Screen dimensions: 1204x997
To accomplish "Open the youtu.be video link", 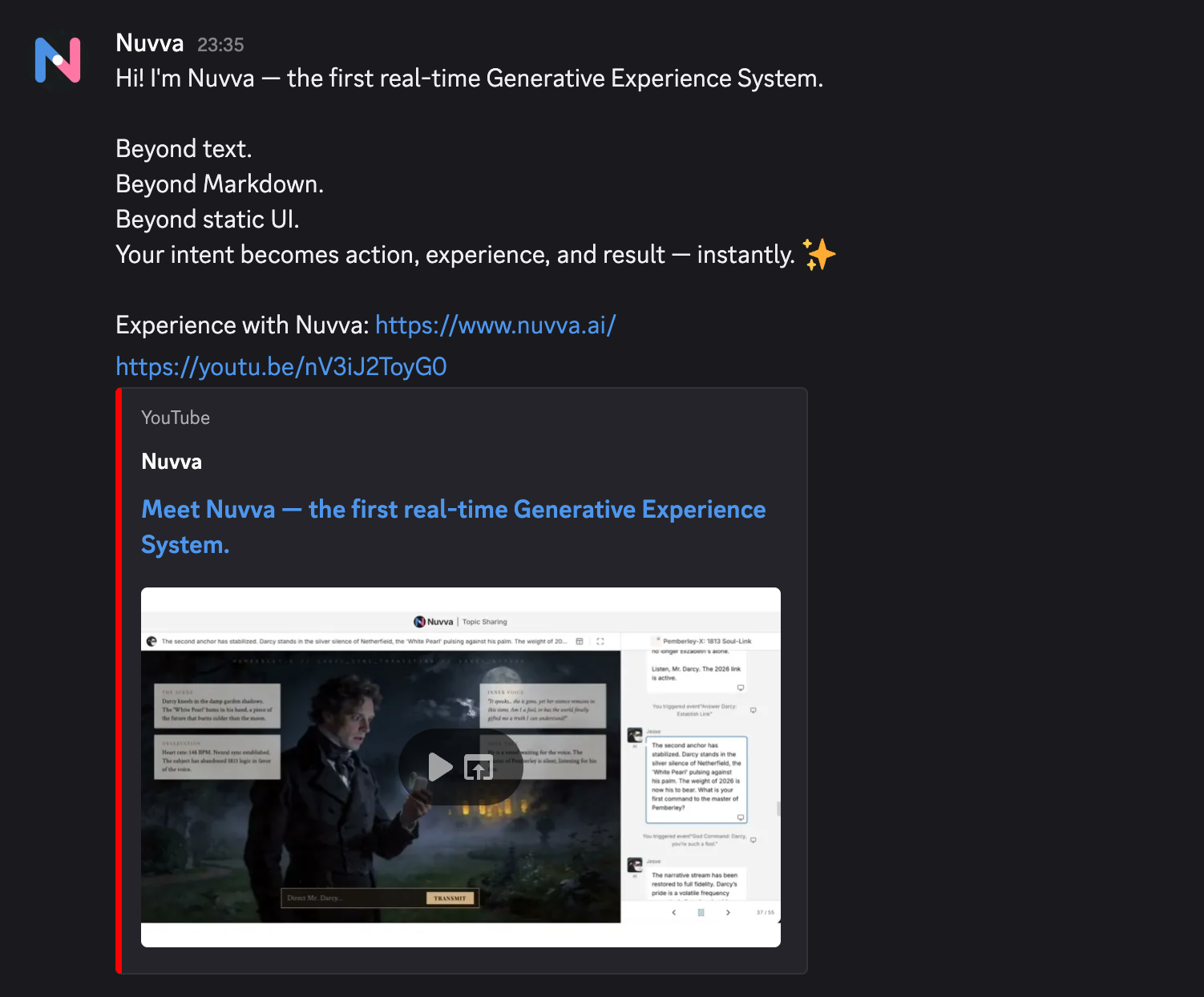I will (x=281, y=367).
